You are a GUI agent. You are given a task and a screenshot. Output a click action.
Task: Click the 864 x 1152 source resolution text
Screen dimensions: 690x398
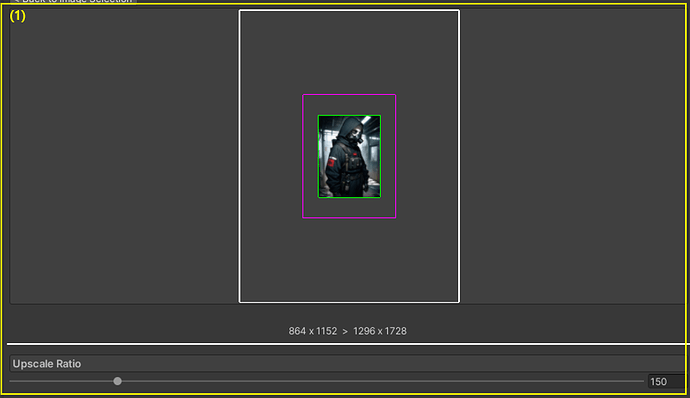point(313,331)
